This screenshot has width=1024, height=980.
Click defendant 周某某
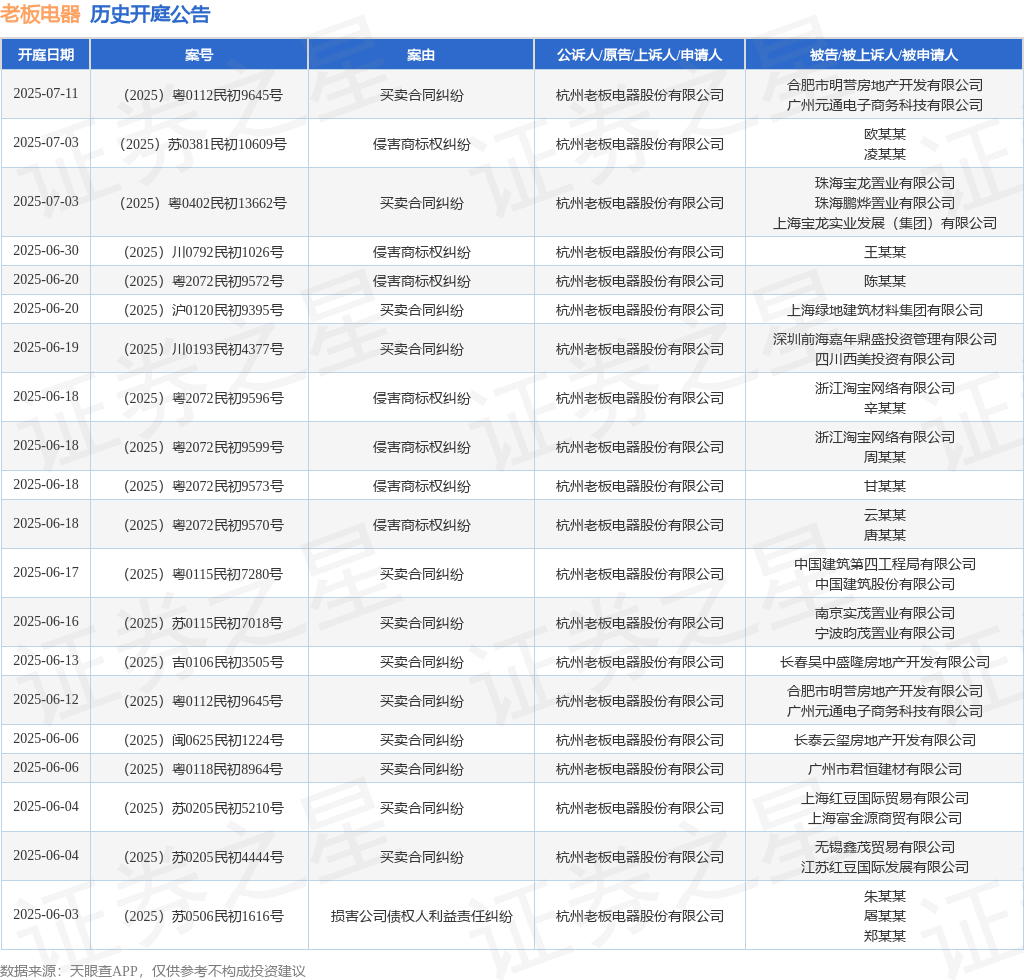pyautogui.click(x=884, y=457)
